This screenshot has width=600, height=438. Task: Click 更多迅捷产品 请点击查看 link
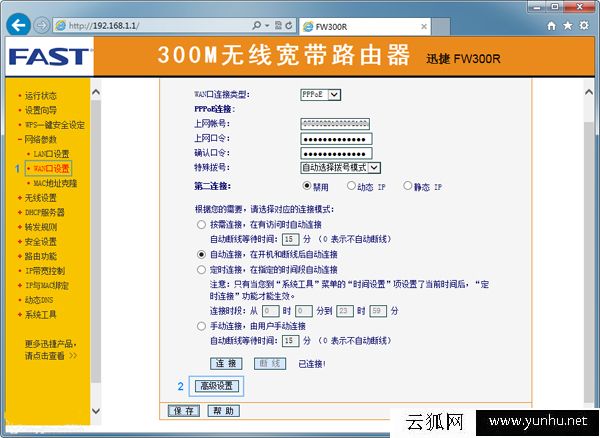tap(51, 350)
